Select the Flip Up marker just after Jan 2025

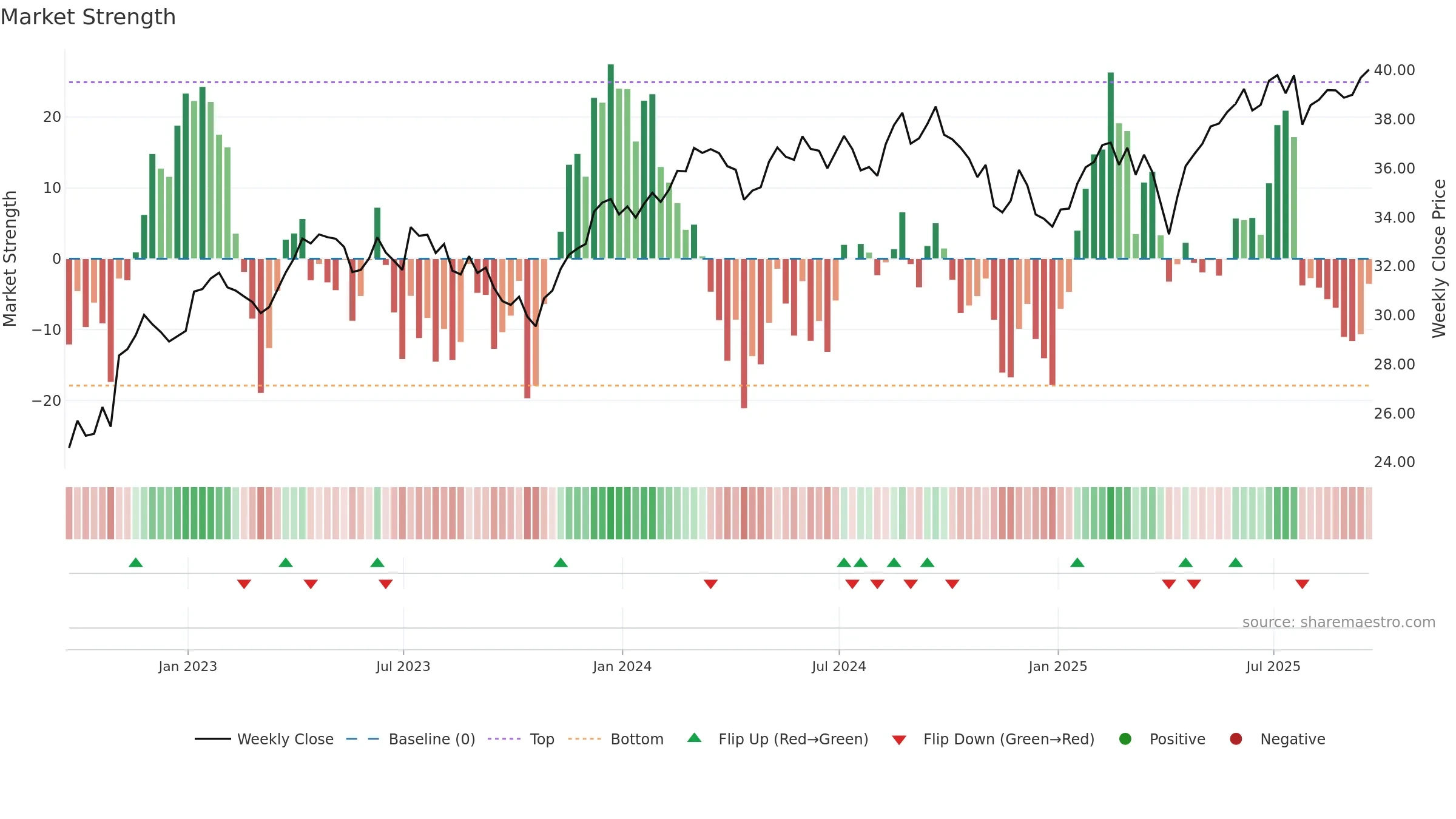pyautogui.click(x=1077, y=562)
